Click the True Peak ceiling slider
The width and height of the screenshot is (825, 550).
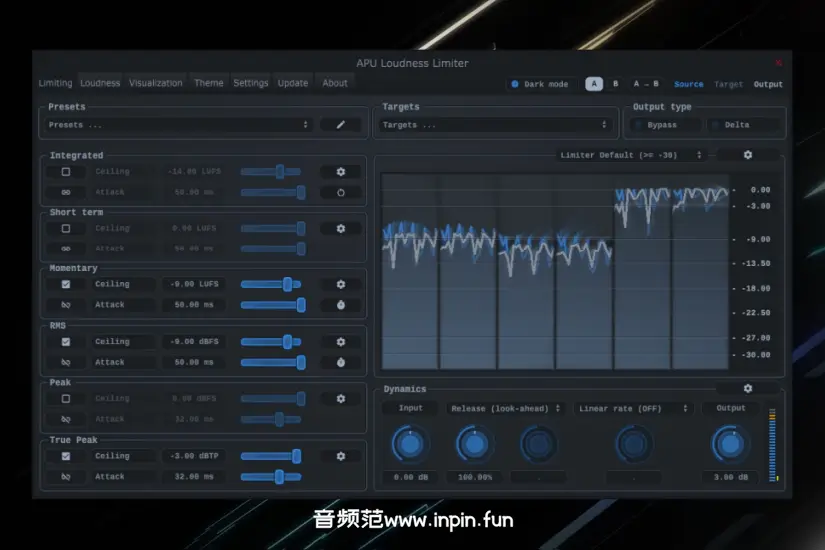coord(271,456)
